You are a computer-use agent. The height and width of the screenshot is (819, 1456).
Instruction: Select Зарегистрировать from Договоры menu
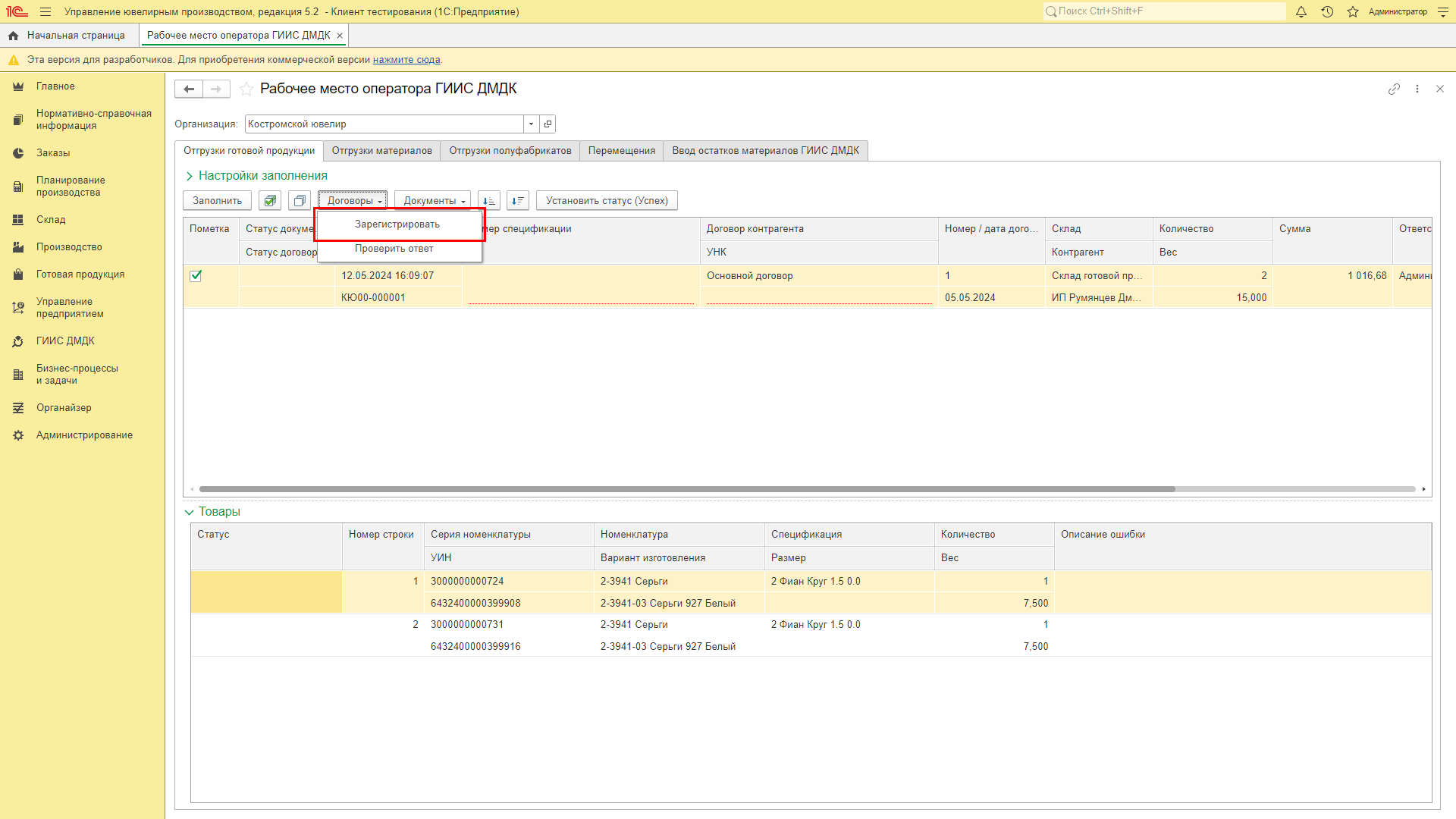tap(397, 224)
